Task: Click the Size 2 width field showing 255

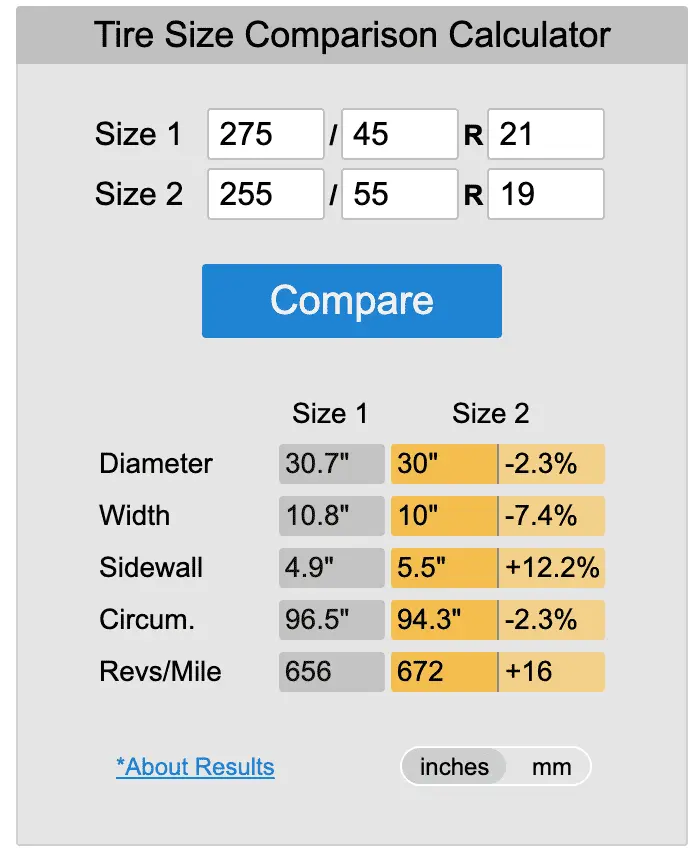Action: (x=265, y=194)
